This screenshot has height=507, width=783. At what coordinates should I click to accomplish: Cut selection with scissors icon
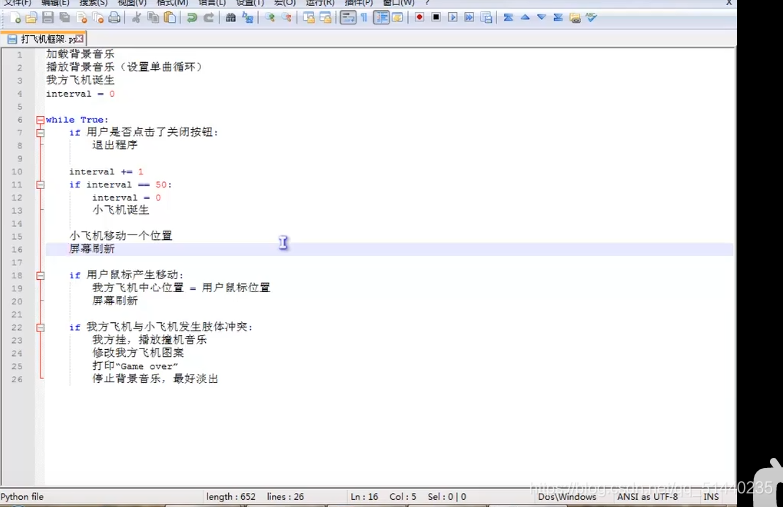coord(136,18)
